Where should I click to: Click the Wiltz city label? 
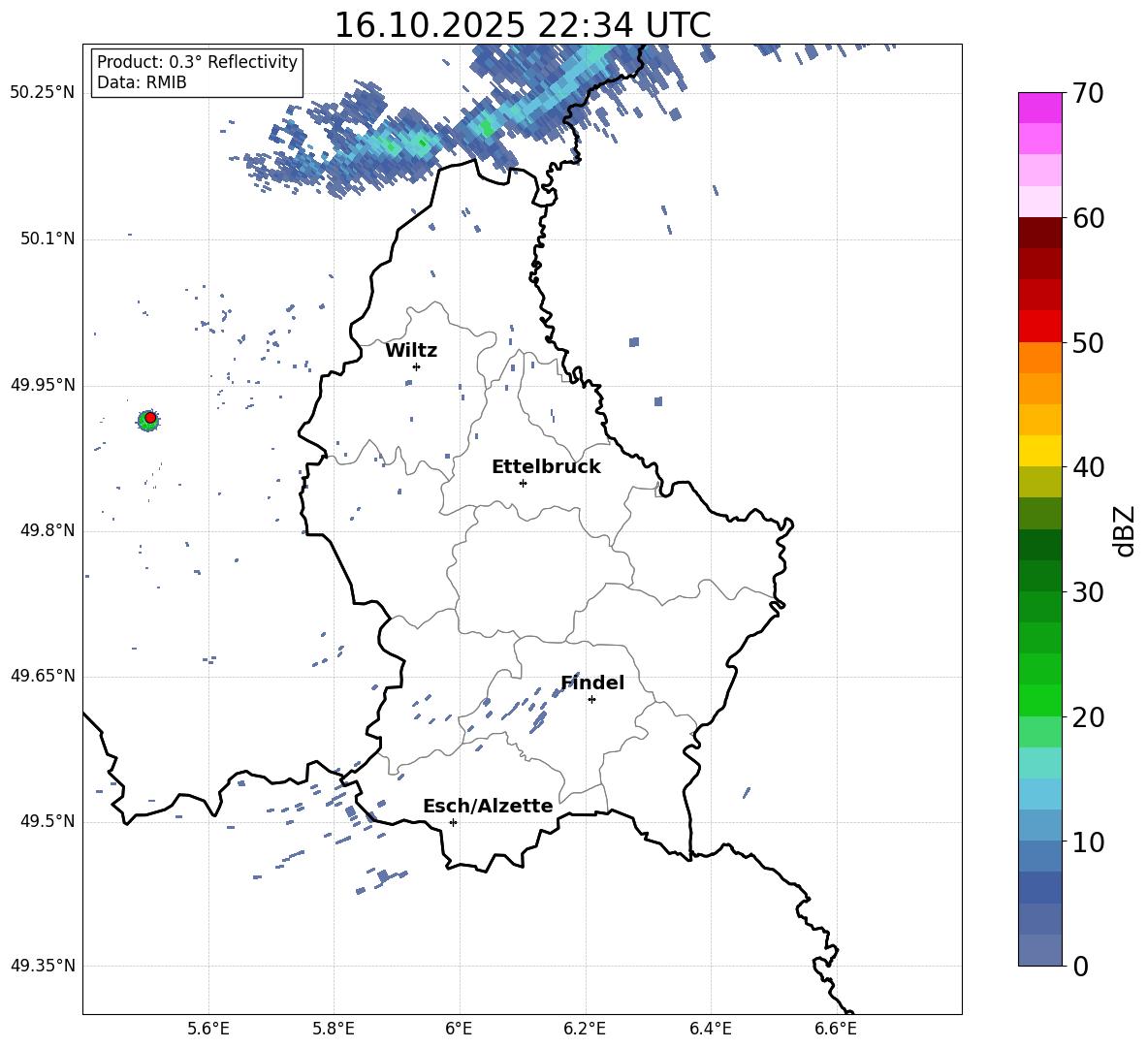coord(411,351)
